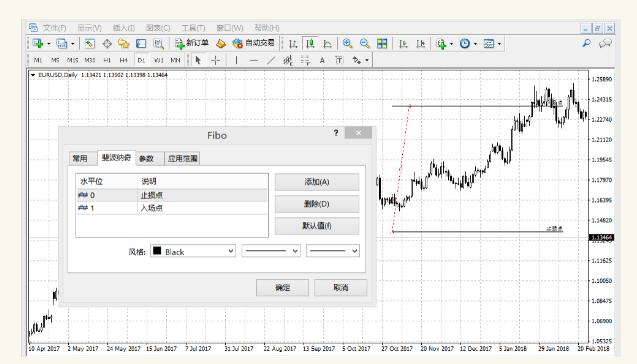
Task: Switch chart to Bar Chart icon
Action: 293,43
